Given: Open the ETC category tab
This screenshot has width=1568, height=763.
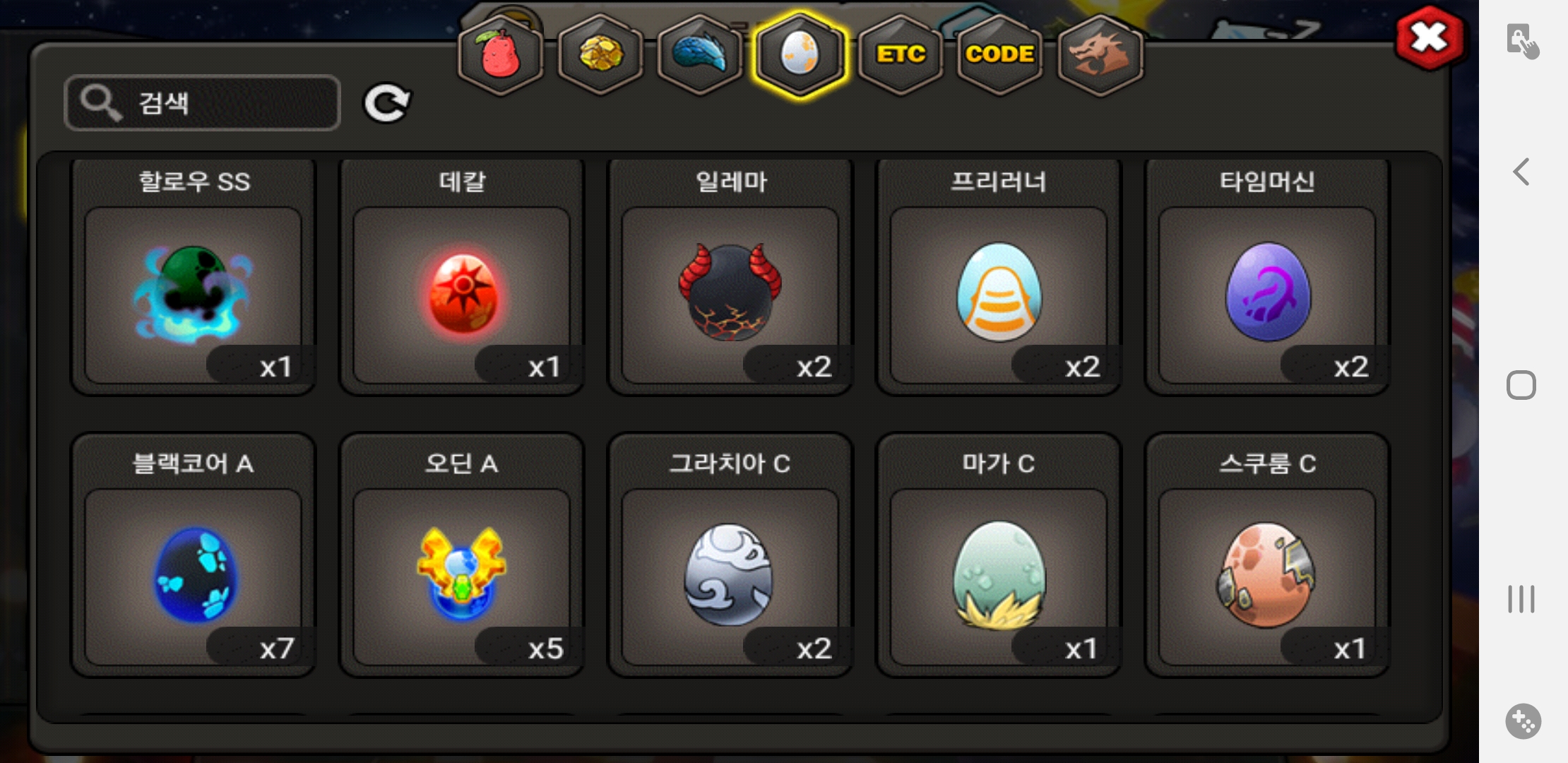Looking at the screenshot, I should (901, 55).
